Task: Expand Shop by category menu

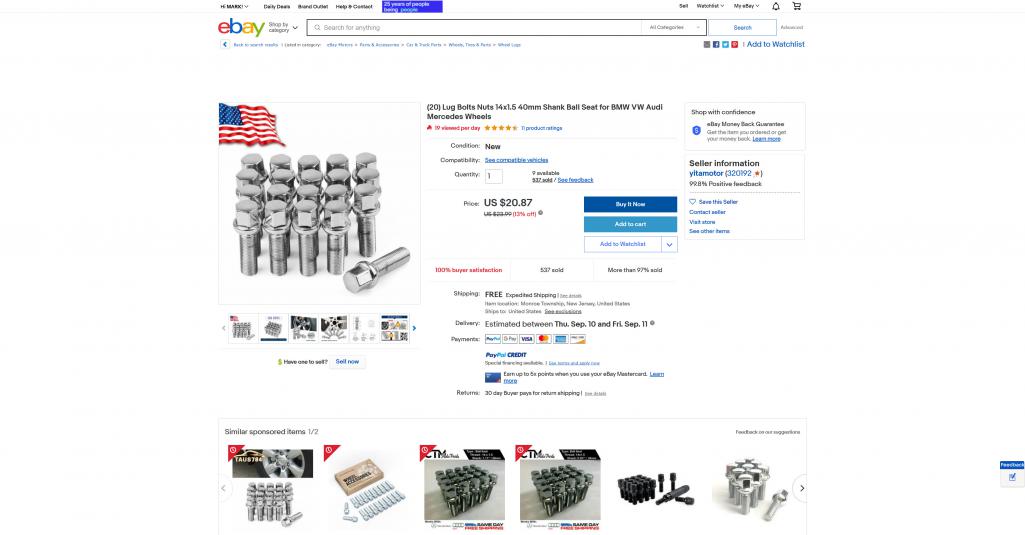Action: point(283,27)
